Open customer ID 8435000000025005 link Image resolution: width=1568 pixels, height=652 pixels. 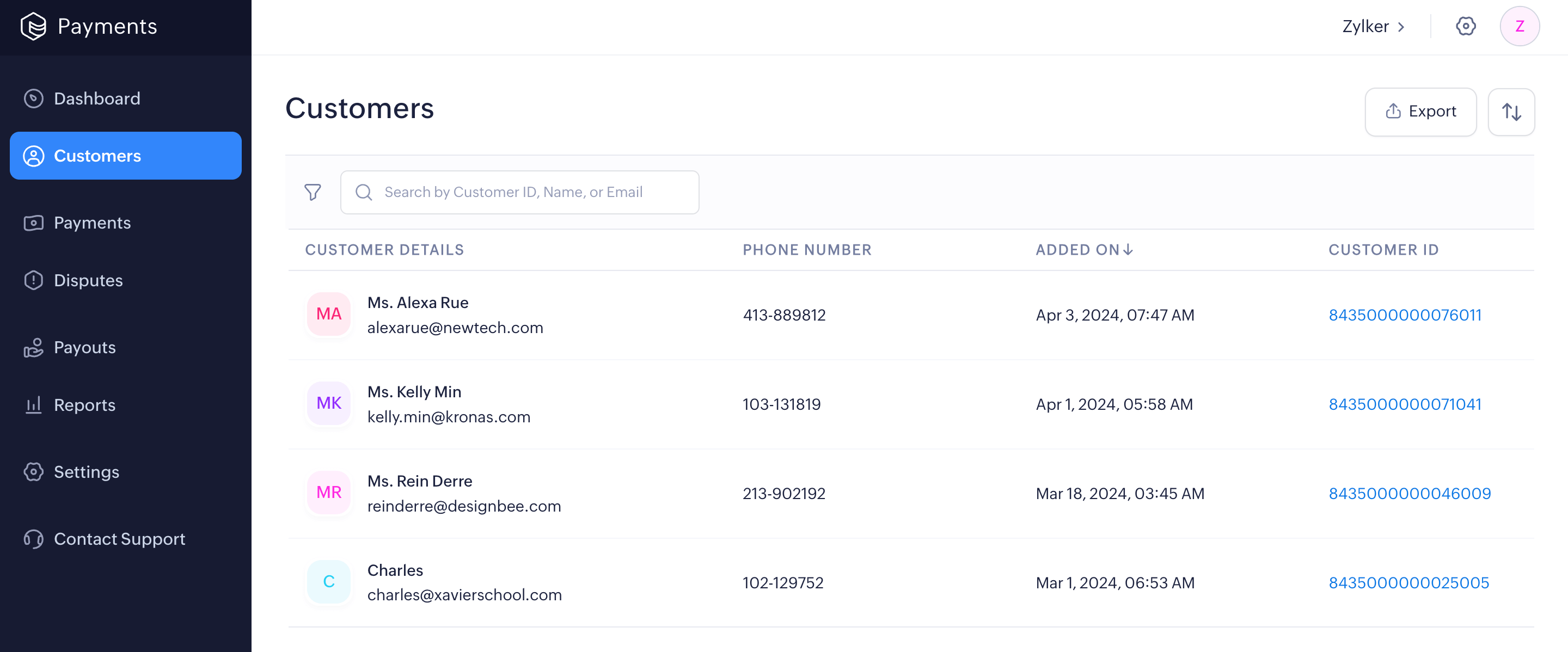pos(1408,583)
